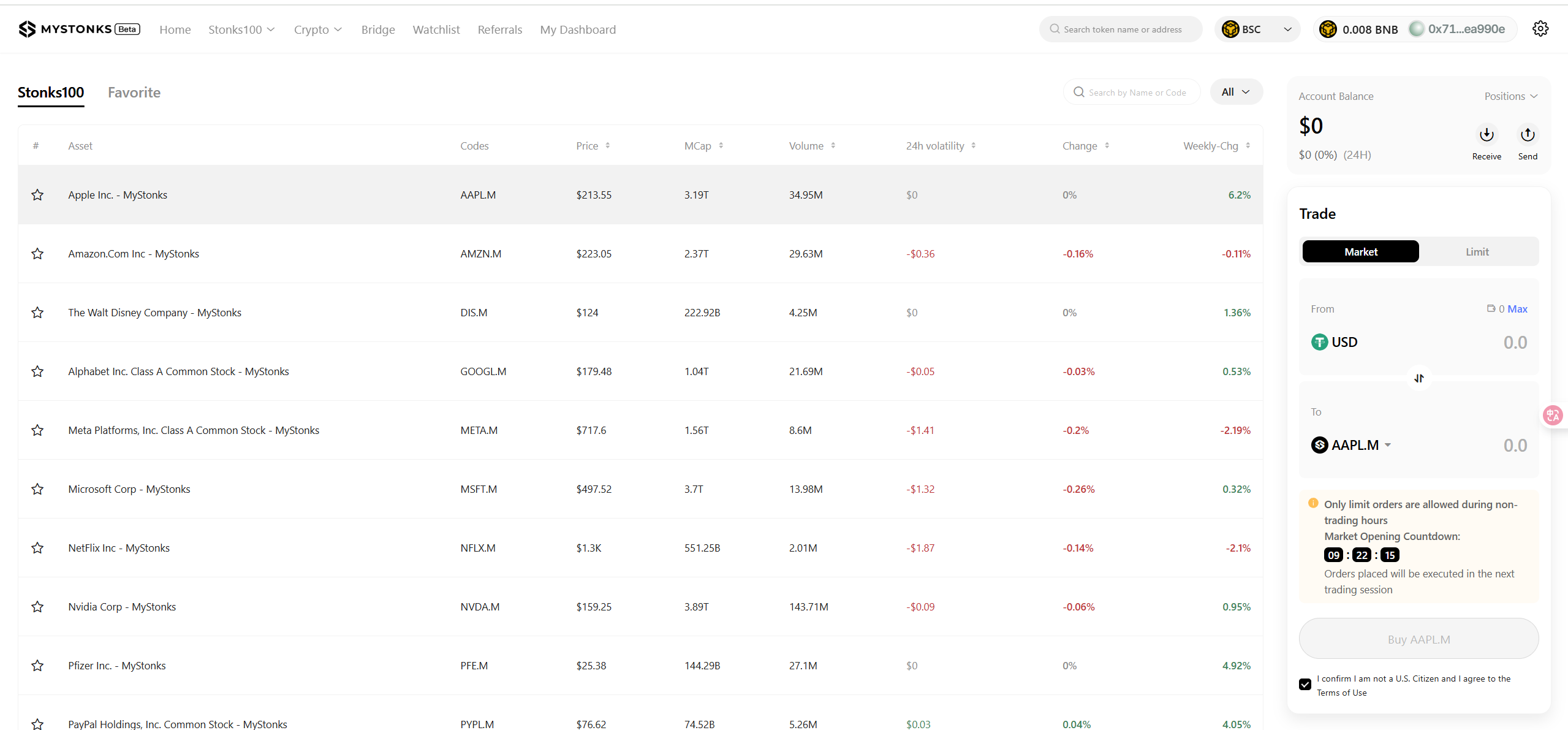1568x730 pixels.
Task: Open the BSC network selector
Action: (x=1257, y=29)
